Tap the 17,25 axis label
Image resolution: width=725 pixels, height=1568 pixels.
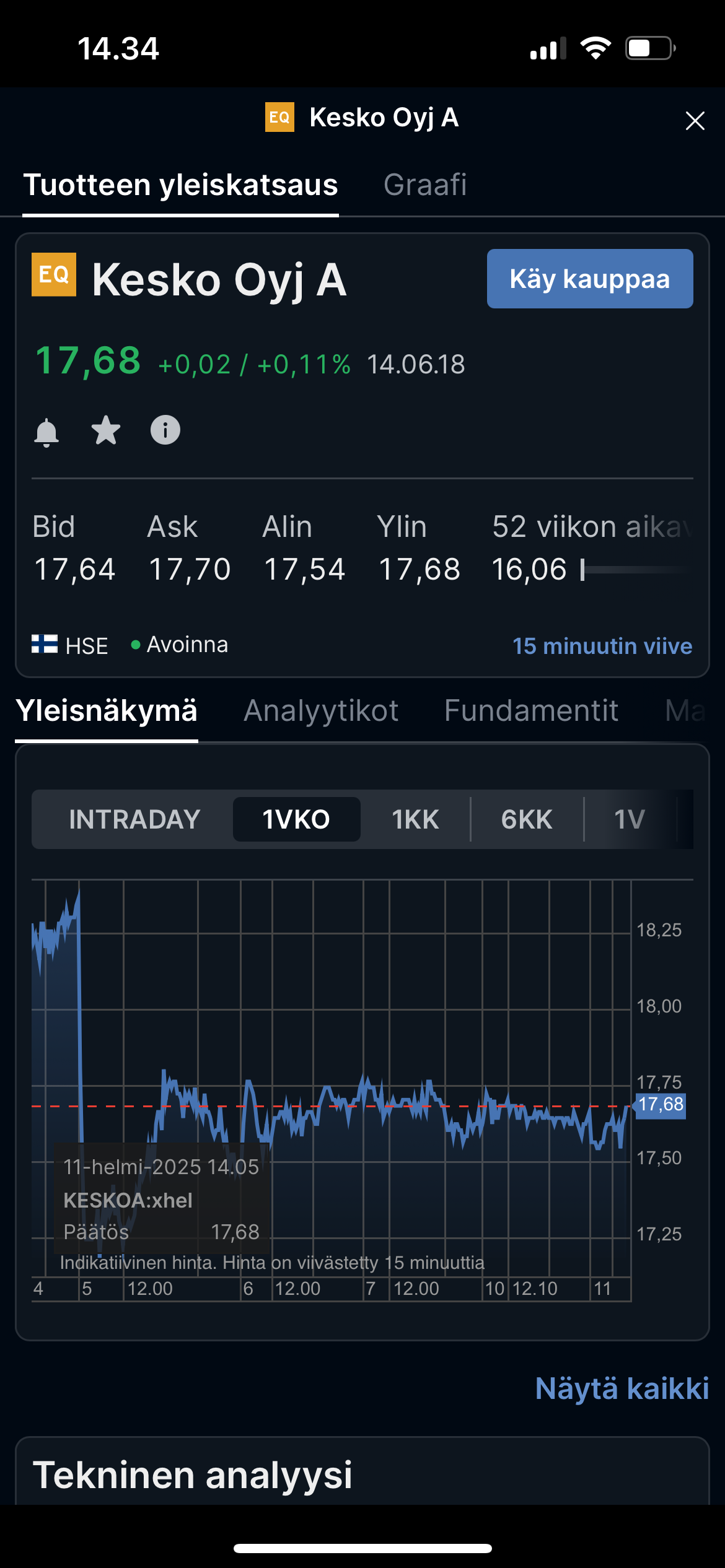pyautogui.click(x=659, y=1234)
